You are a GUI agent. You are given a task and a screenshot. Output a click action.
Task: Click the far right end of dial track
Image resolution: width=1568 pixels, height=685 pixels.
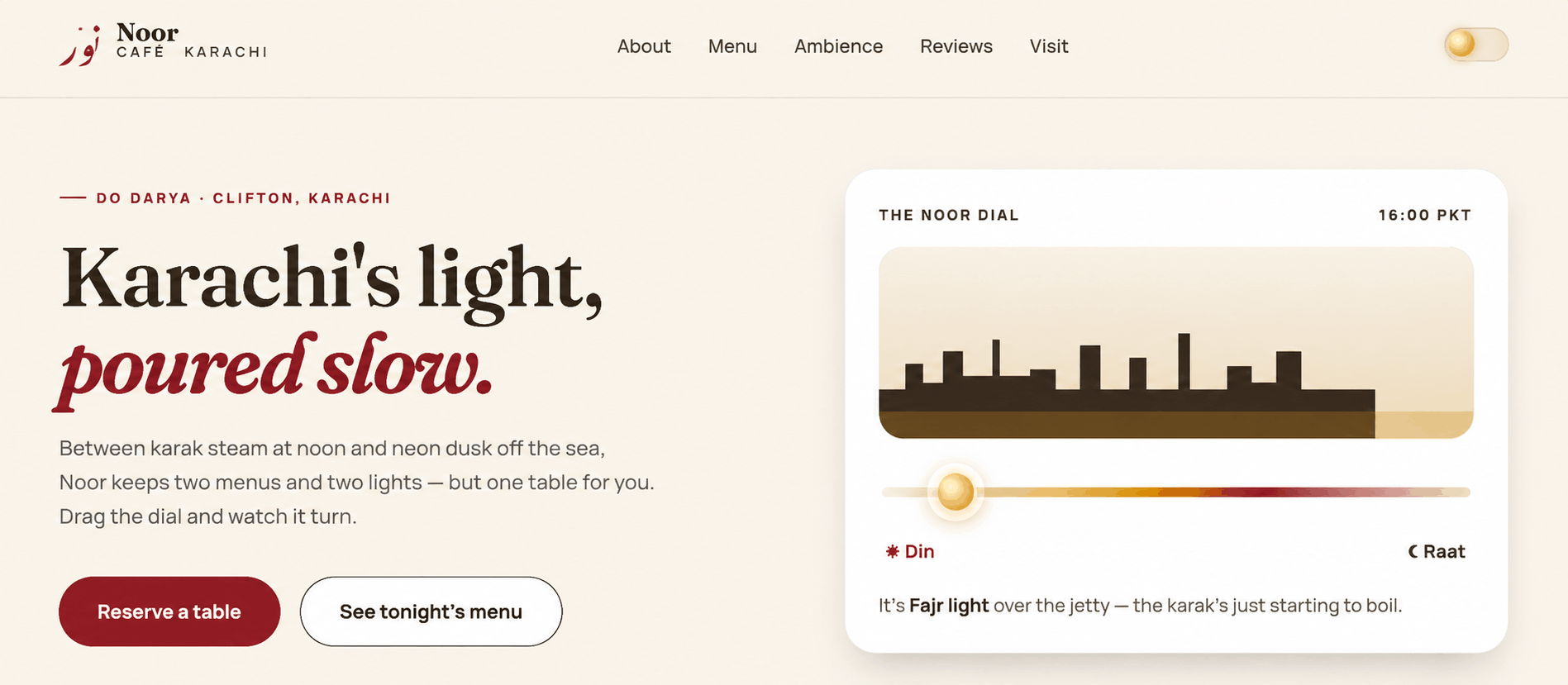click(1465, 492)
